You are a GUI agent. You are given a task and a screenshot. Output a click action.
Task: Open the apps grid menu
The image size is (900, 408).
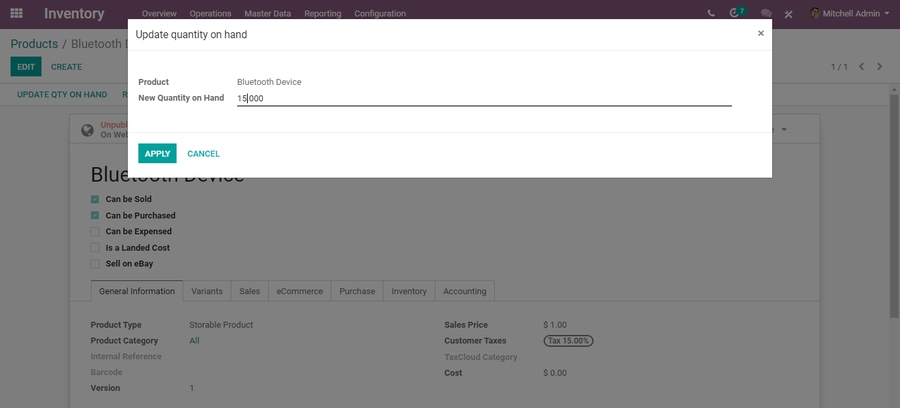(x=16, y=13)
